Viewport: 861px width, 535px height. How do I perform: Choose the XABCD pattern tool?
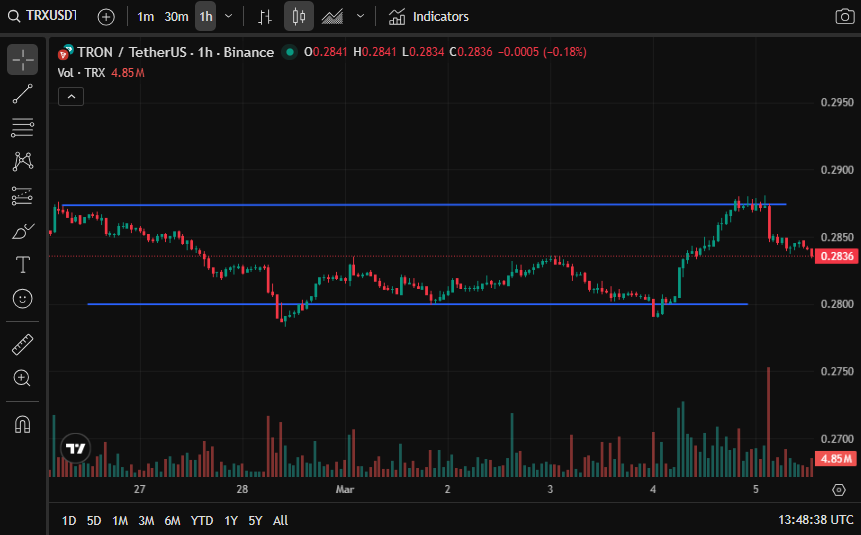[x=23, y=161]
